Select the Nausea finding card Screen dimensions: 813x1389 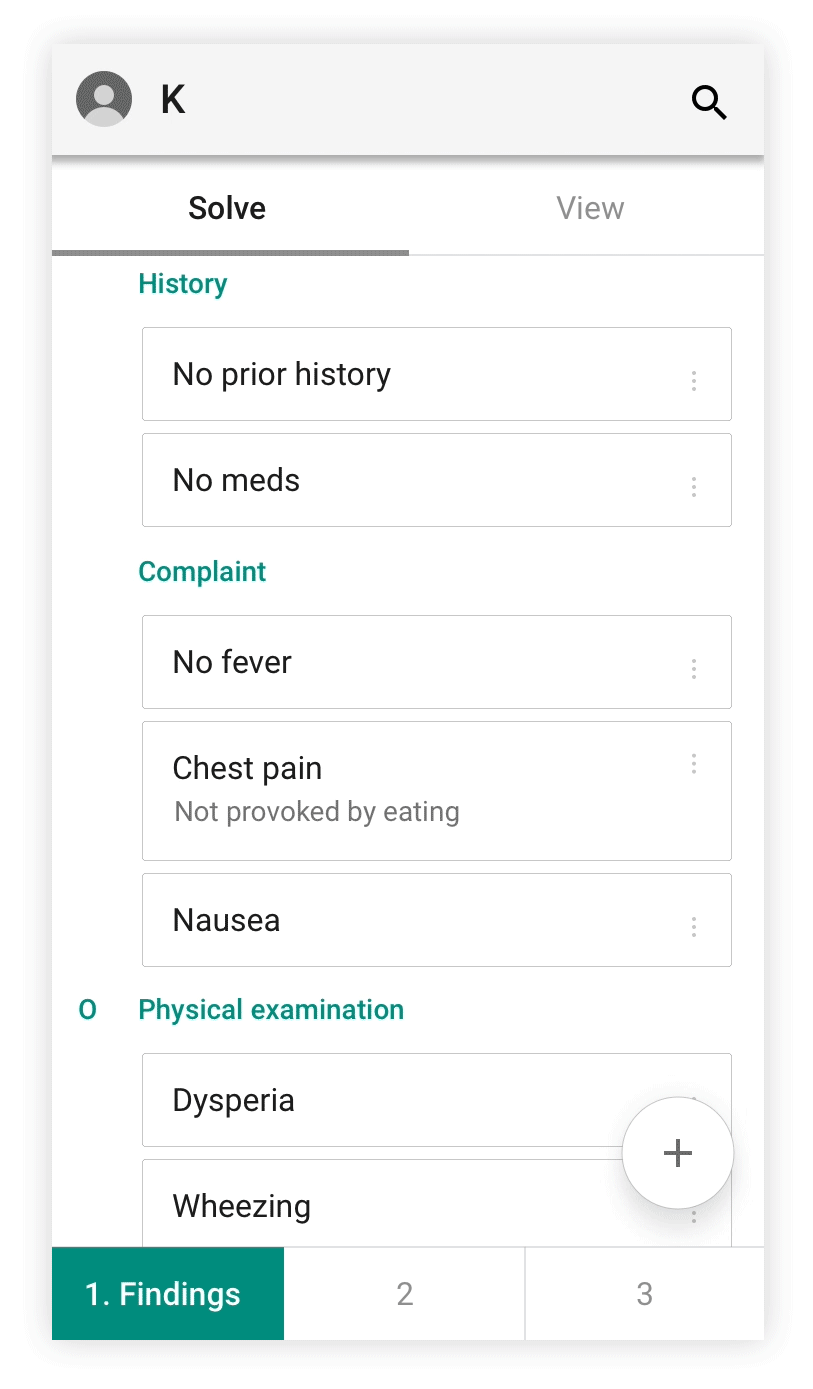point(437,920)
